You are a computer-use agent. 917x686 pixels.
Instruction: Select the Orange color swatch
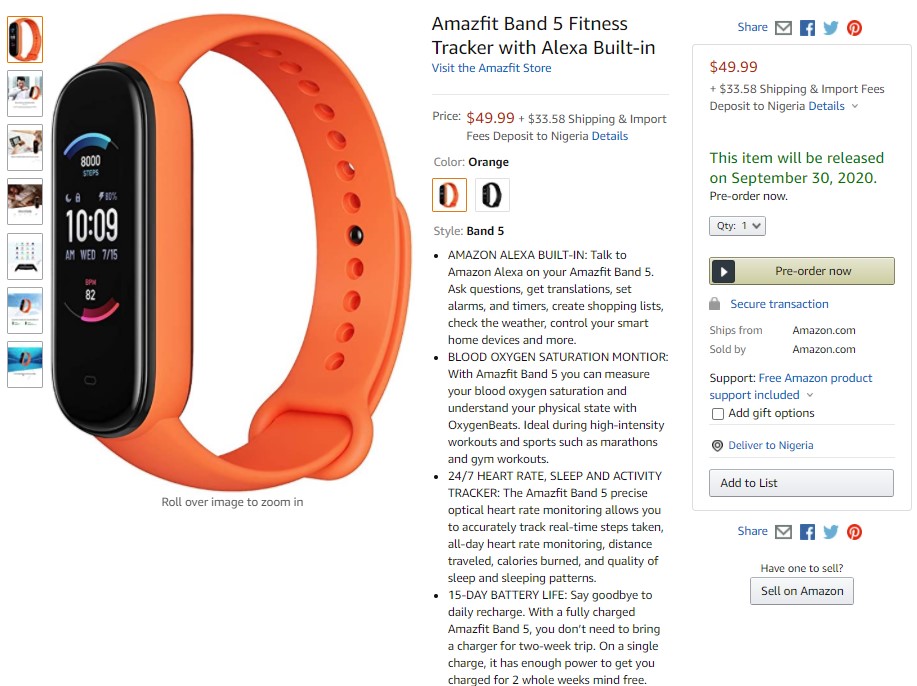tap(449, 195)
